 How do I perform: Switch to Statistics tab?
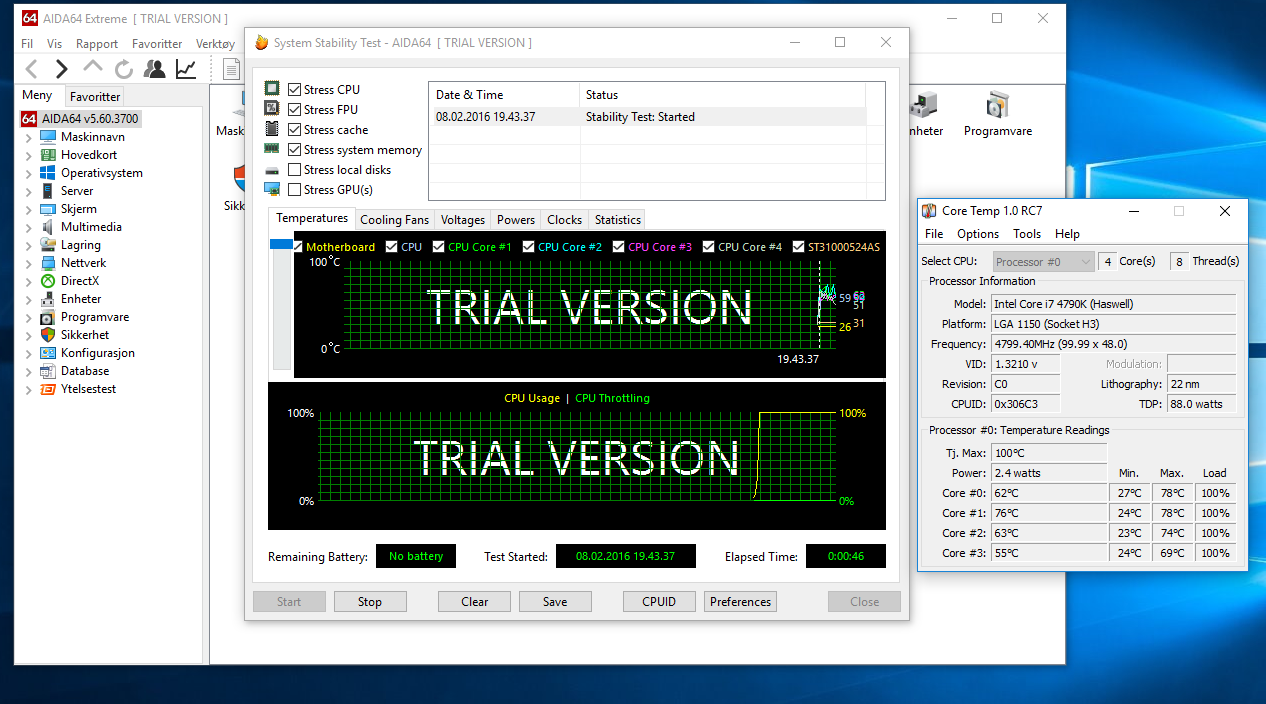click(617, 220)
